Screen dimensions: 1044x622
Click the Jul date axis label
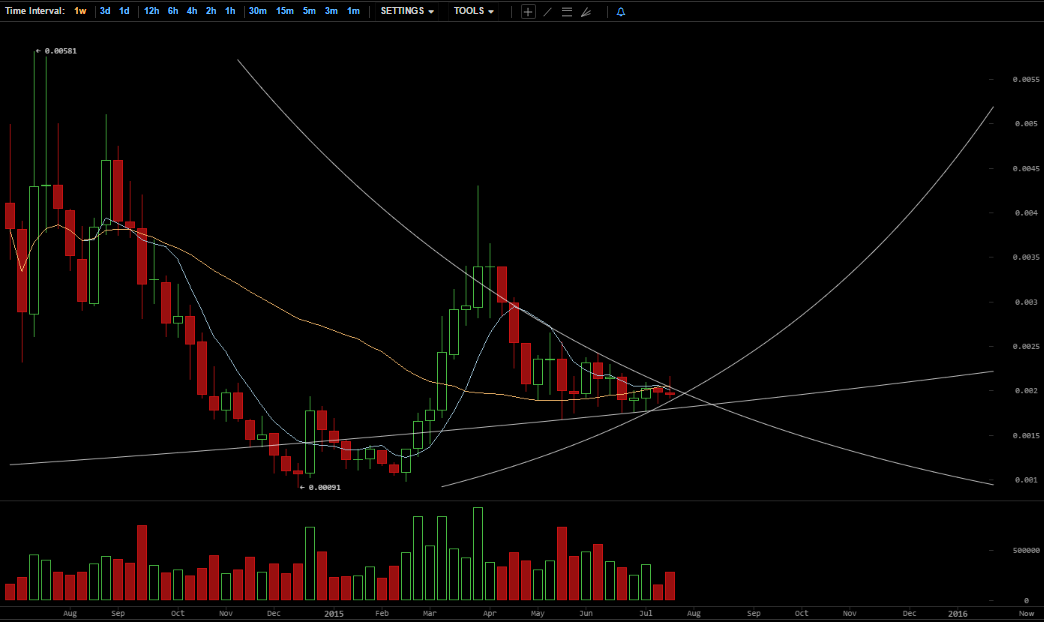[x=646, y=613]
